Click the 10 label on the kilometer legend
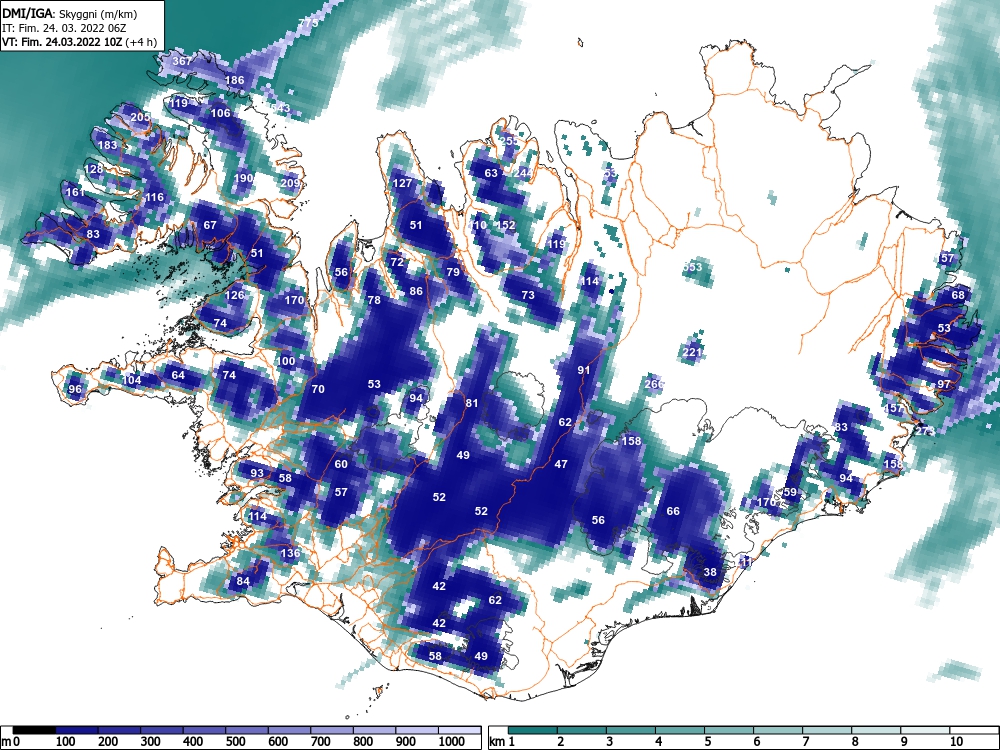This screenshot has height=750, width=1000. coord(955,741)
